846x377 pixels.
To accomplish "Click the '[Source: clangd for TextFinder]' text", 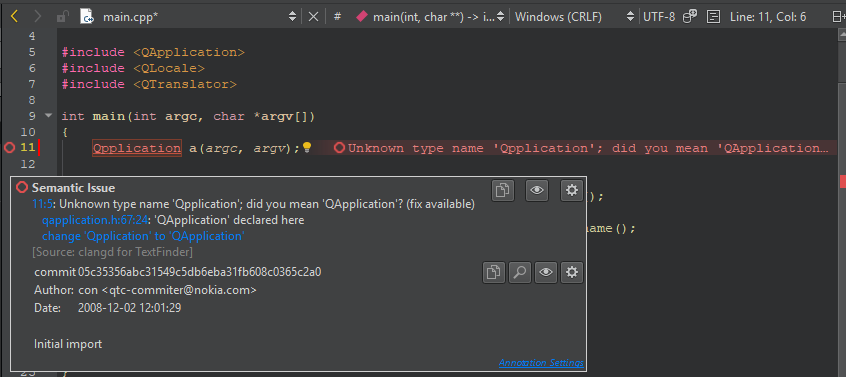I will click(112, 252).
